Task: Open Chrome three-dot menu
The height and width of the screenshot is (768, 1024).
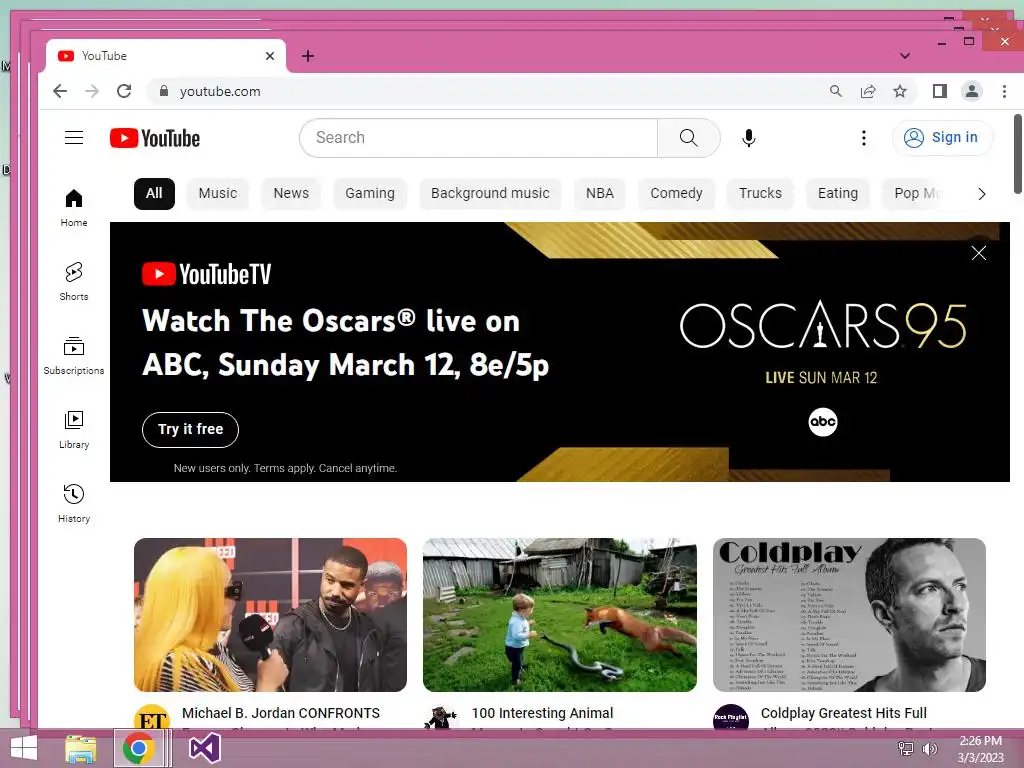Action: 1004,91
